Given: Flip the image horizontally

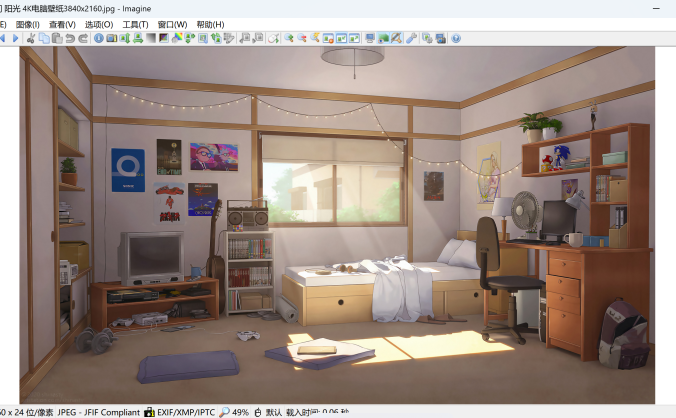Looking at the screenshot, I should point(138,38).
